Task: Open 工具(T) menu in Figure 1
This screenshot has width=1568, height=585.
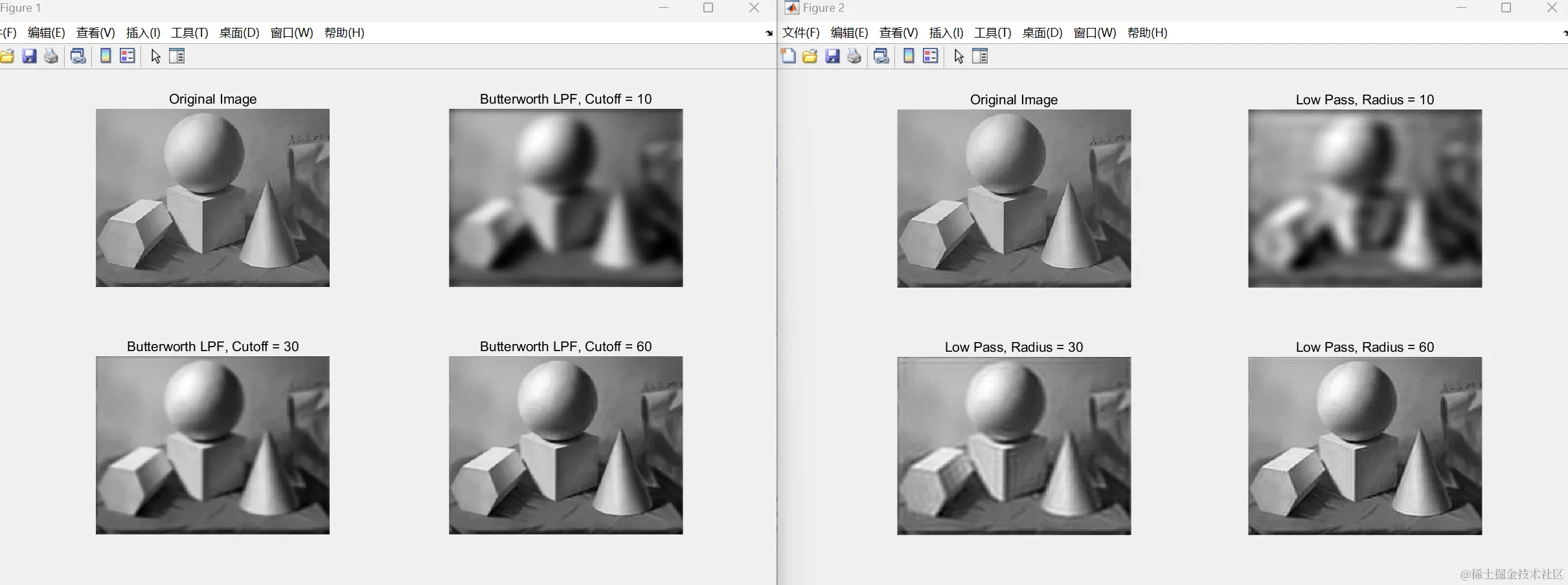Action: tap(190, 32)
